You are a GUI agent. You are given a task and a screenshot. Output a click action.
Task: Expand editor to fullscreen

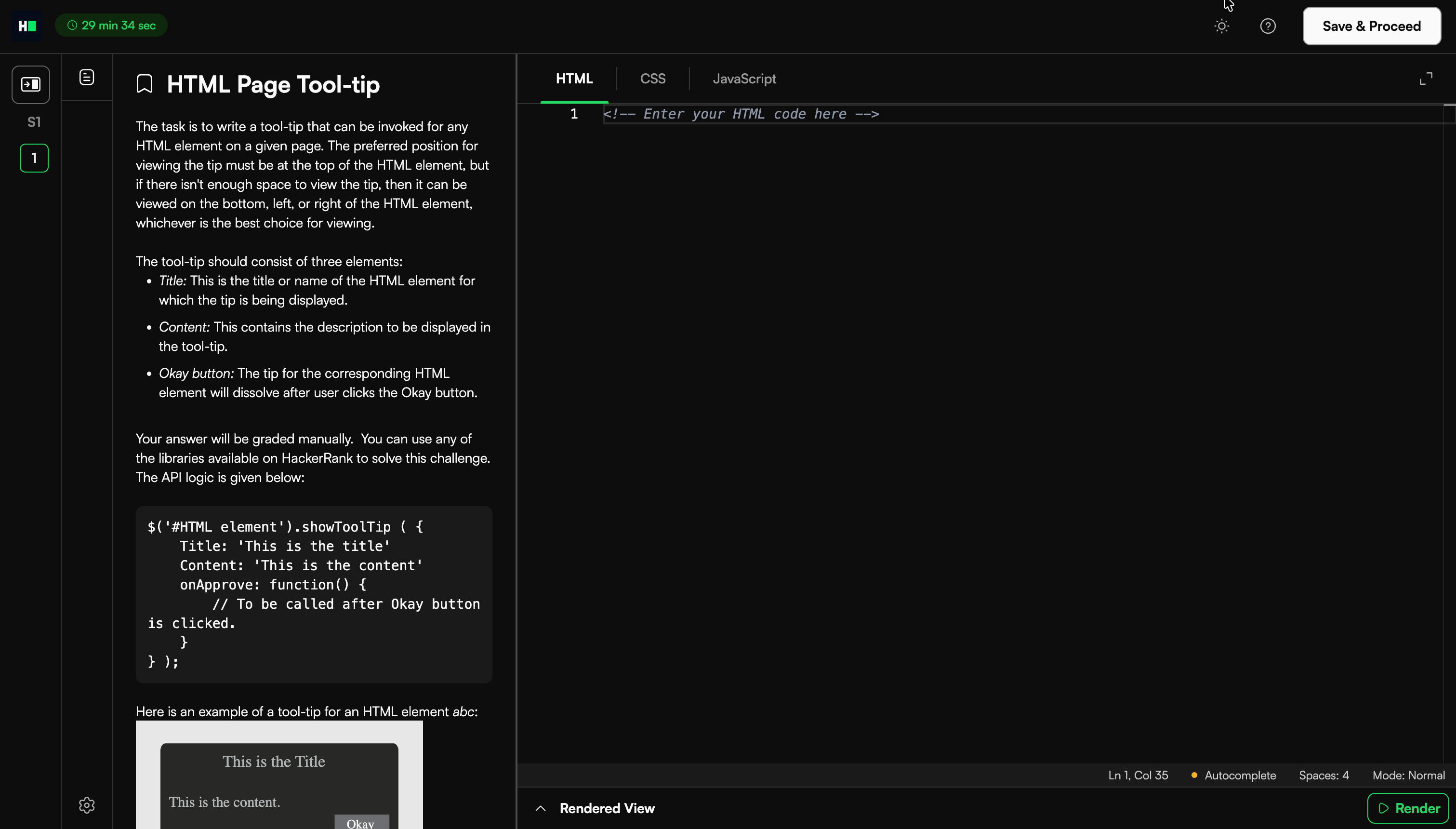tap(1425, 79)
